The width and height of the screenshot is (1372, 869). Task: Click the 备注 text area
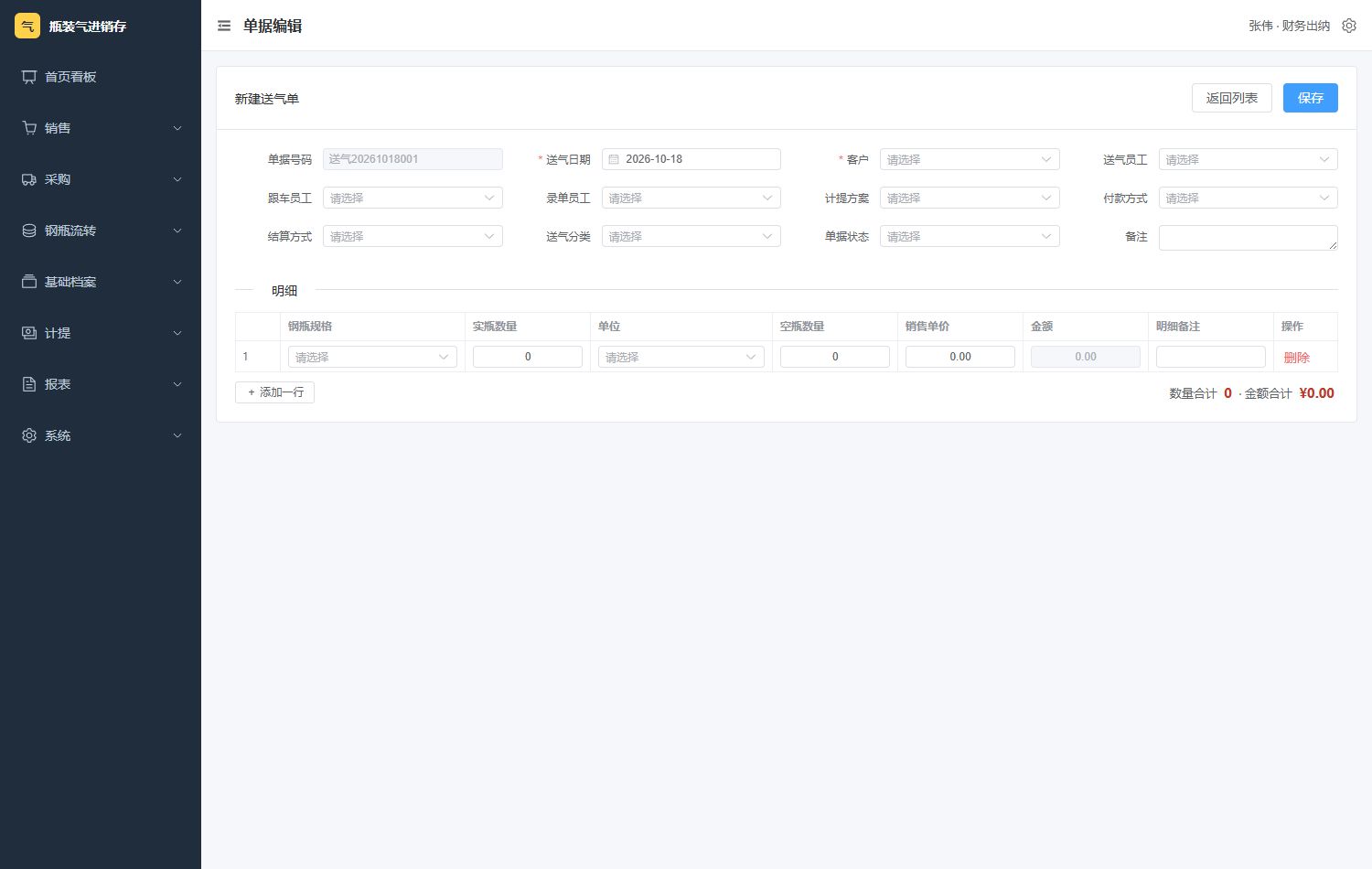point(1248,238)
